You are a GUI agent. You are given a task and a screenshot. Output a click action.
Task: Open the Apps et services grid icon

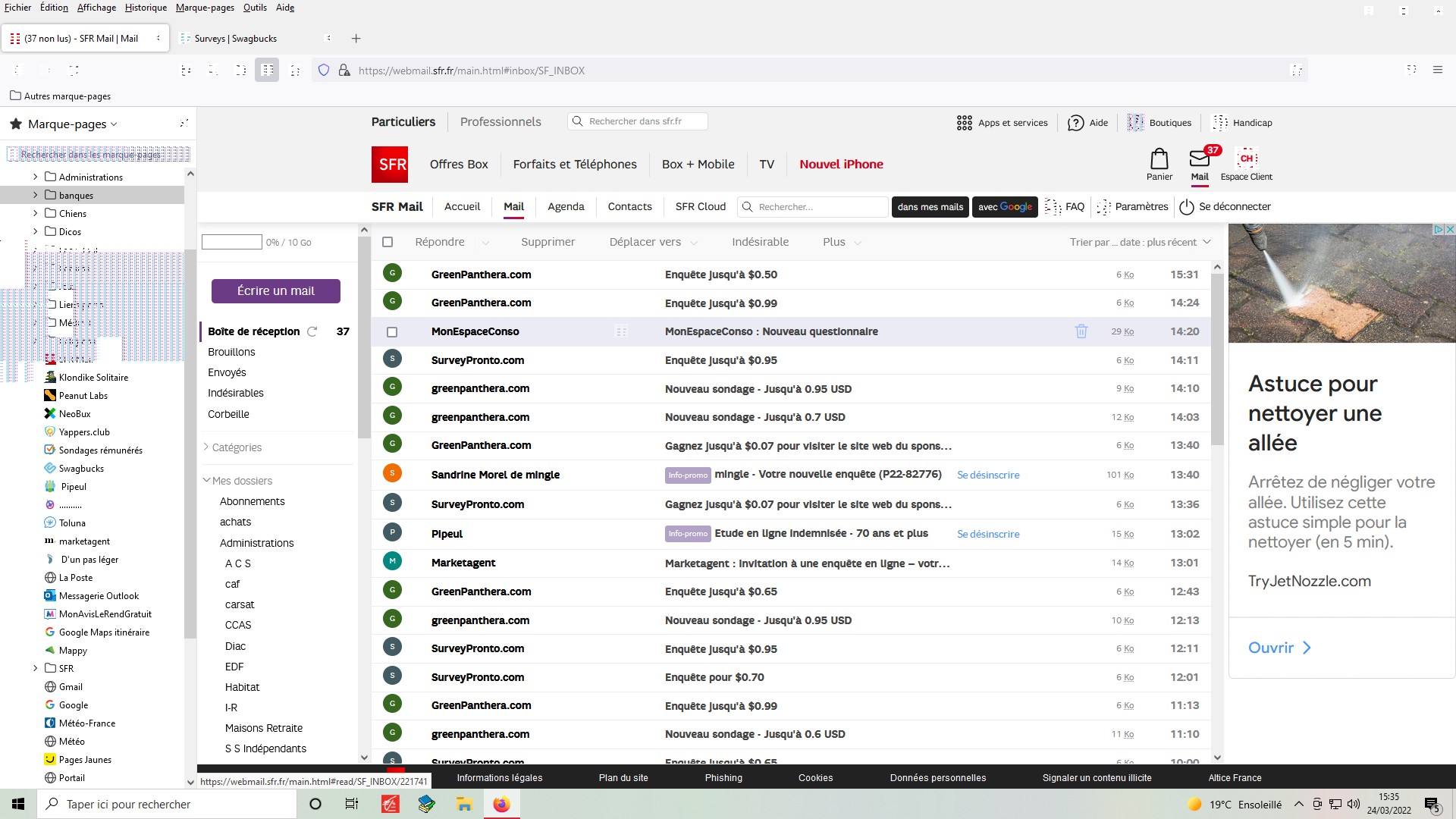click(964, 123)
